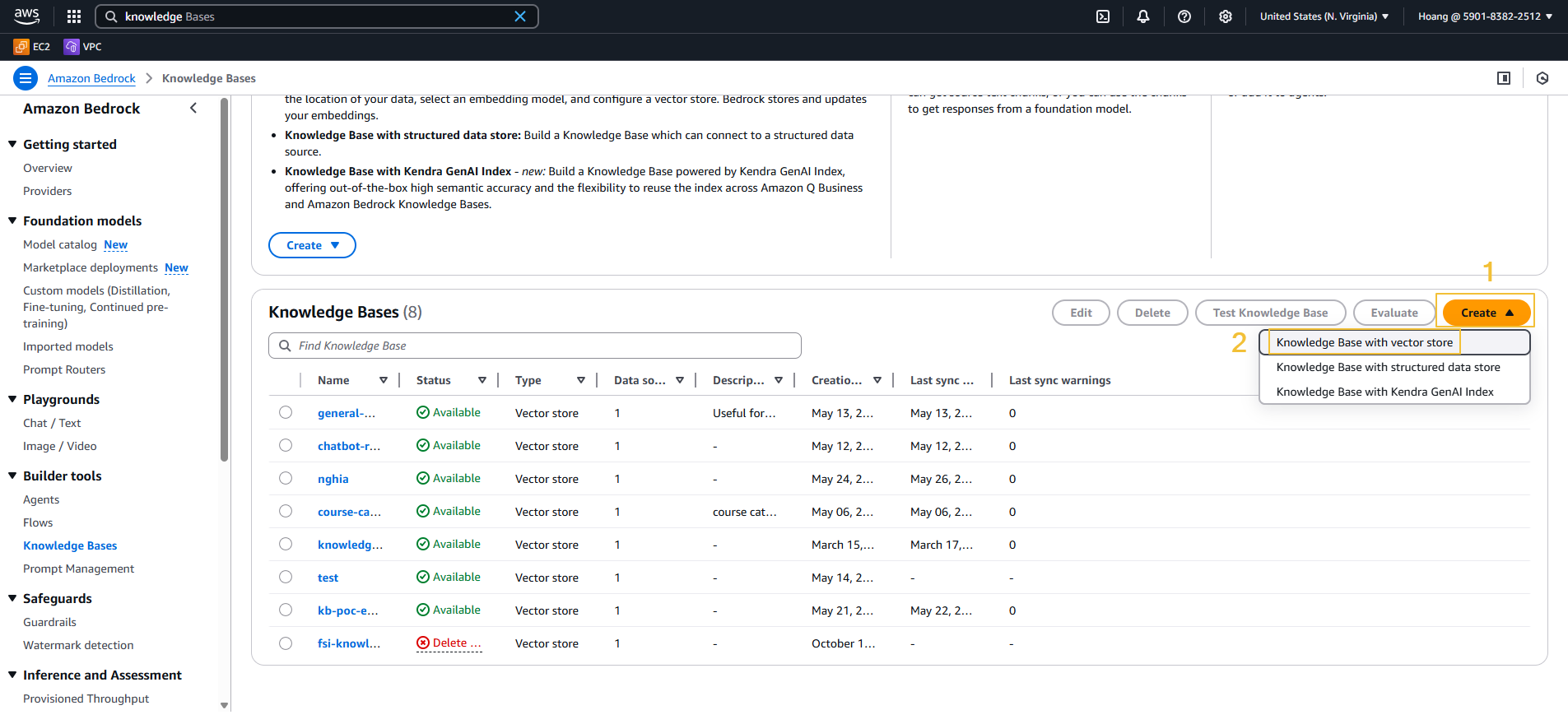Open Prompt Management in the sidebar
This screenshot has height=724, width=1568.
pos(78,569)
